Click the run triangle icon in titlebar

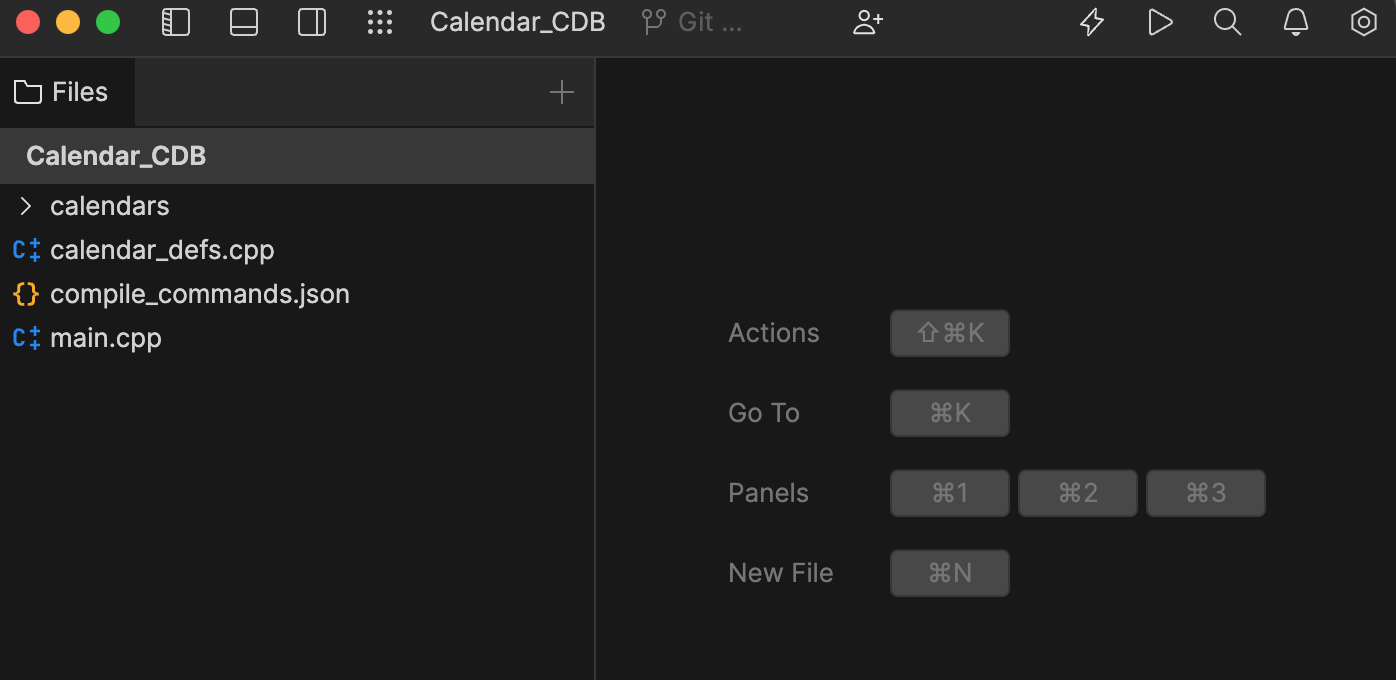pyautogui.click(x=1160, y=21)
